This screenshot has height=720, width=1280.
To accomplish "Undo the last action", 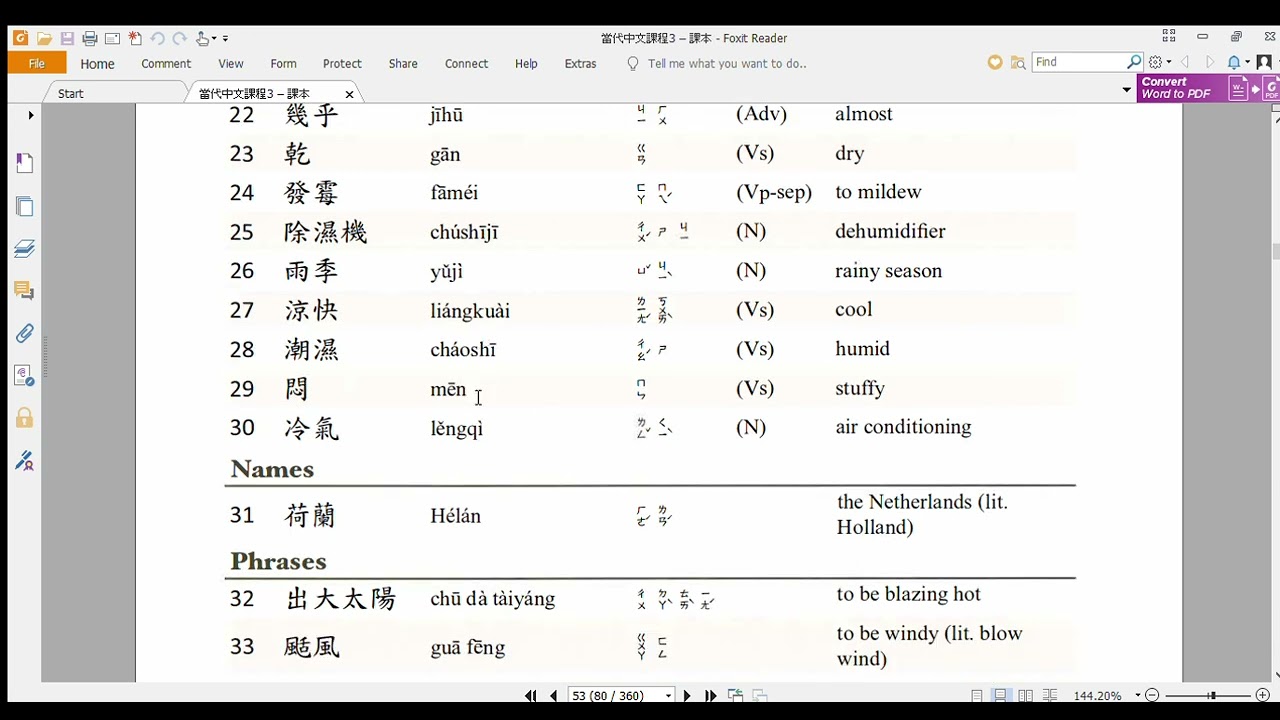I will [x=157, y=38].
